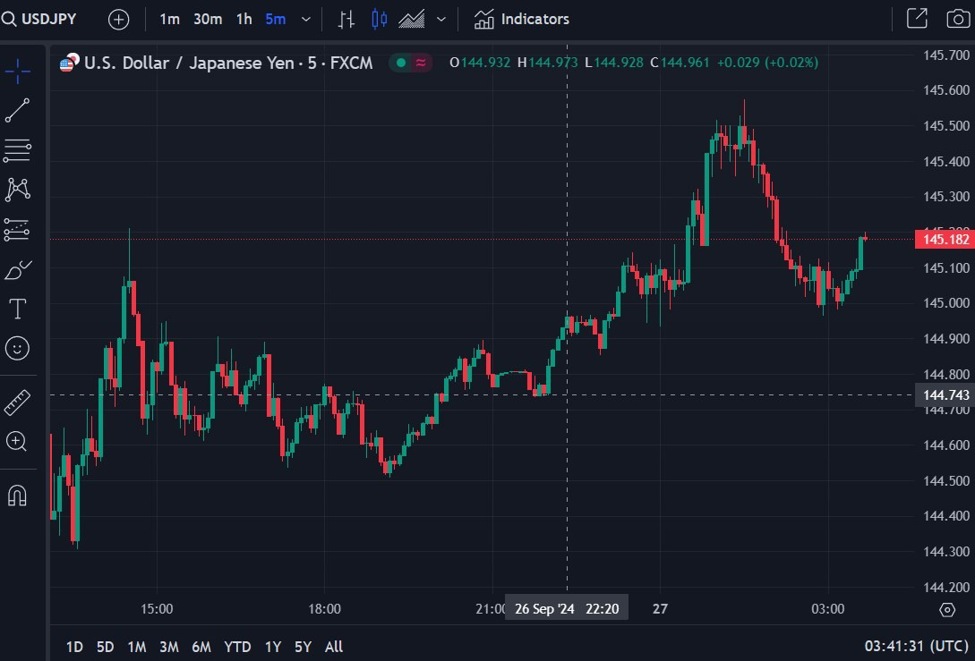Open the Indicators menu
The image size is (975, 661).
[520, 18]
